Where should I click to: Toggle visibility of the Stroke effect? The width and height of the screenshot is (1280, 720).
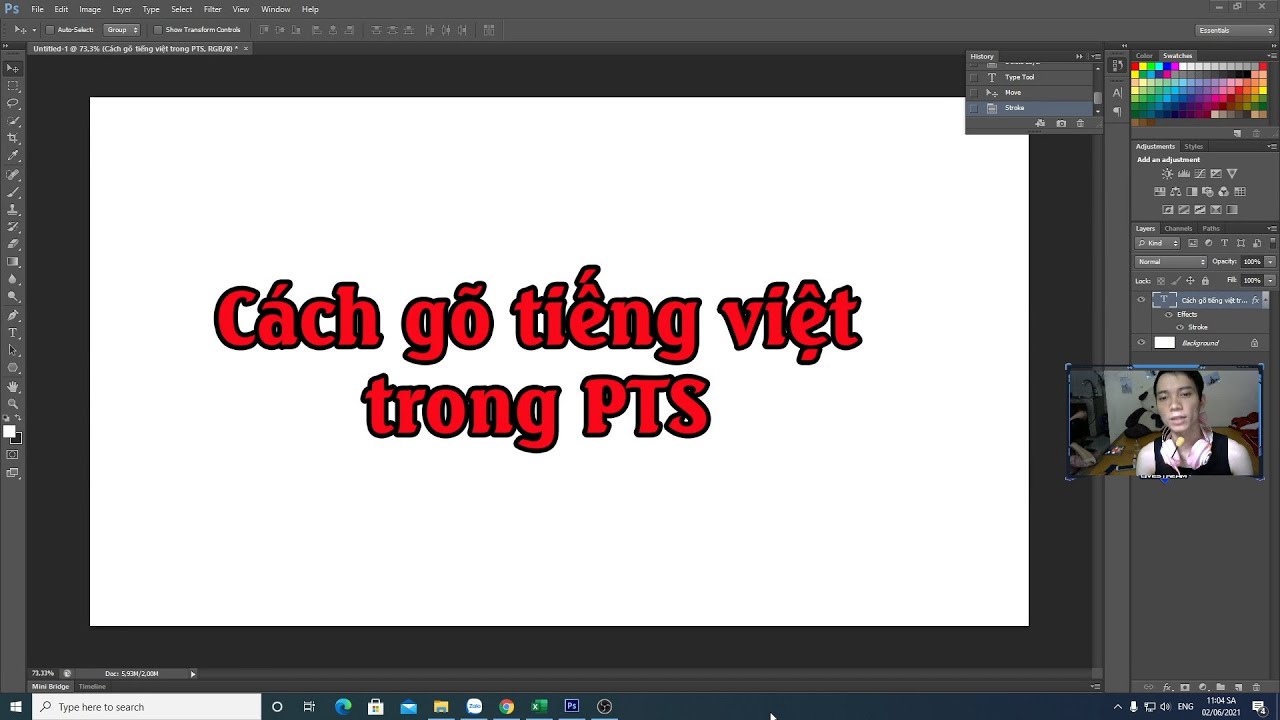point(1180,327)
